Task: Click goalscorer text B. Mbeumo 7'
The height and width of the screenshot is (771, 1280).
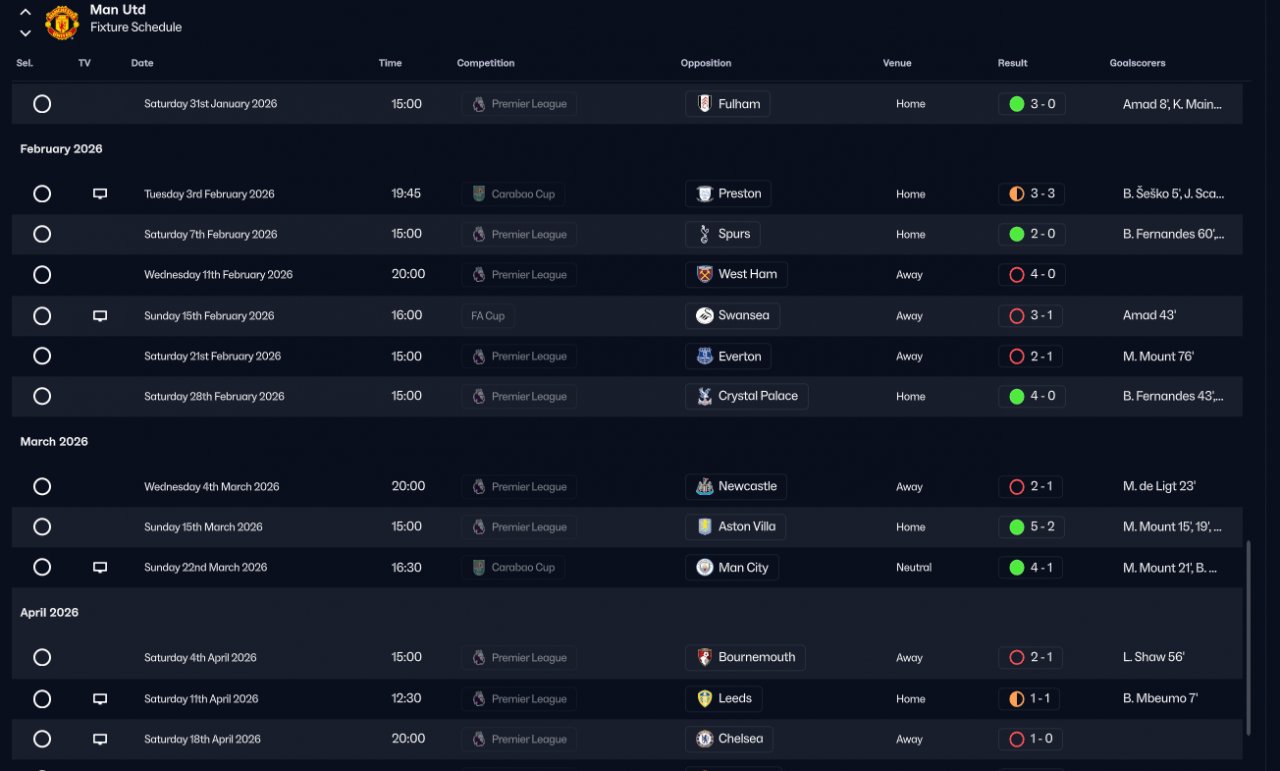Action: coord(1160,699)
